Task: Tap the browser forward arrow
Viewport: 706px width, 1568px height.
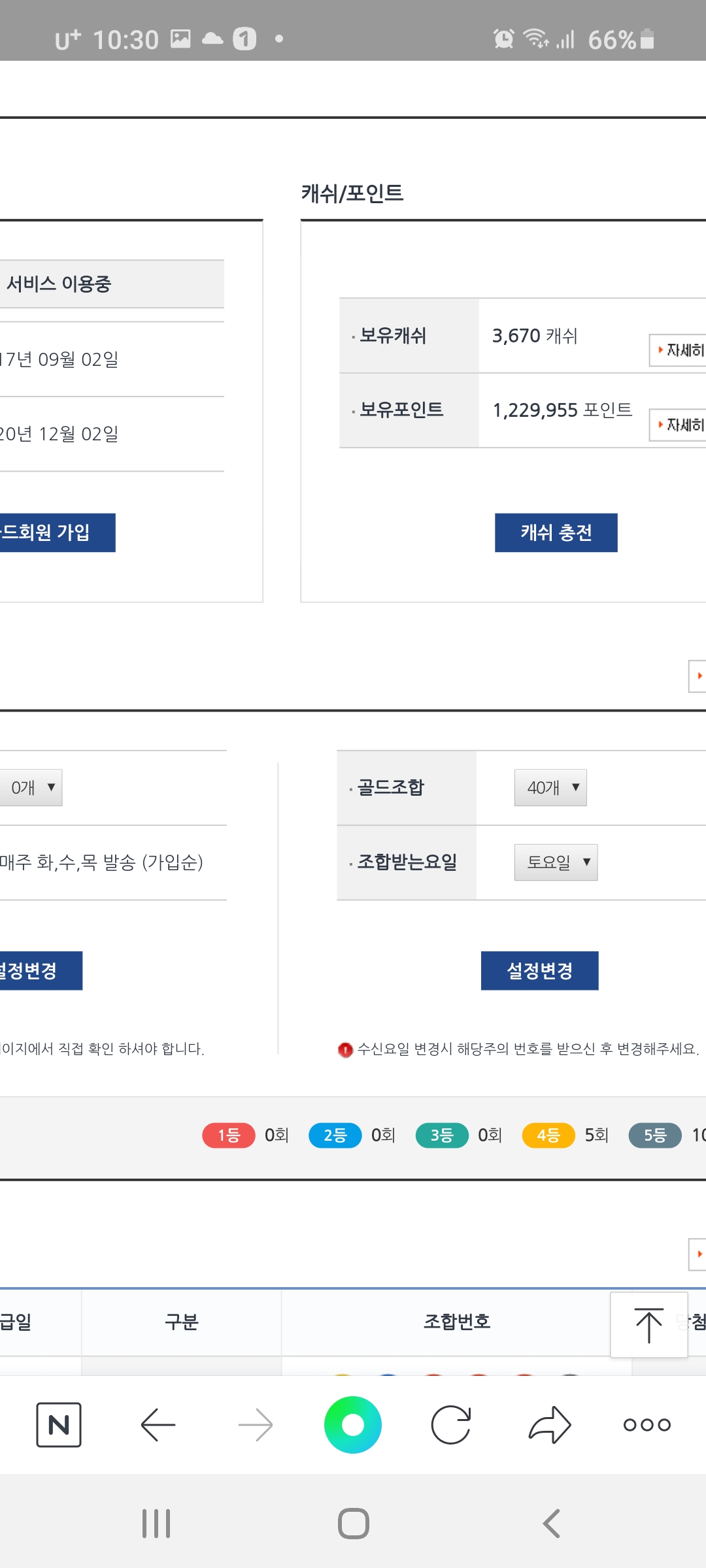Action: (x=256, y=1424)
